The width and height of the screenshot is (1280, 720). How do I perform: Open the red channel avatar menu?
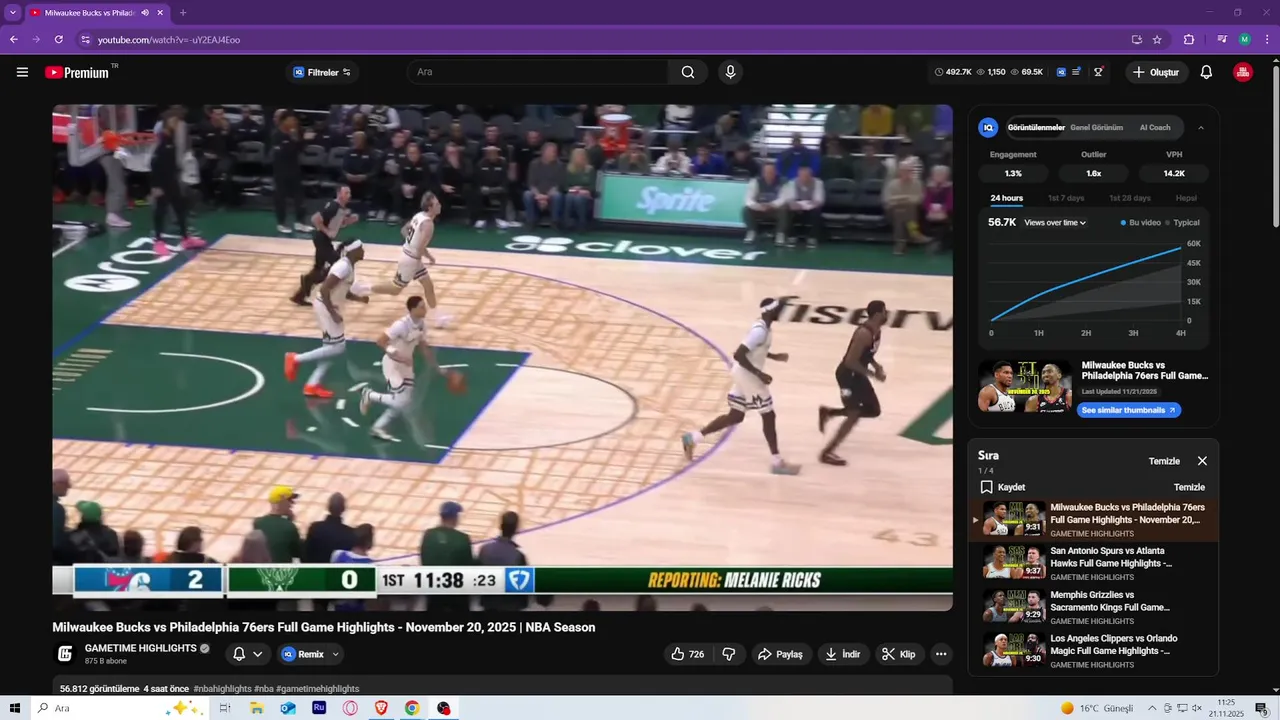pos(1243,72)
